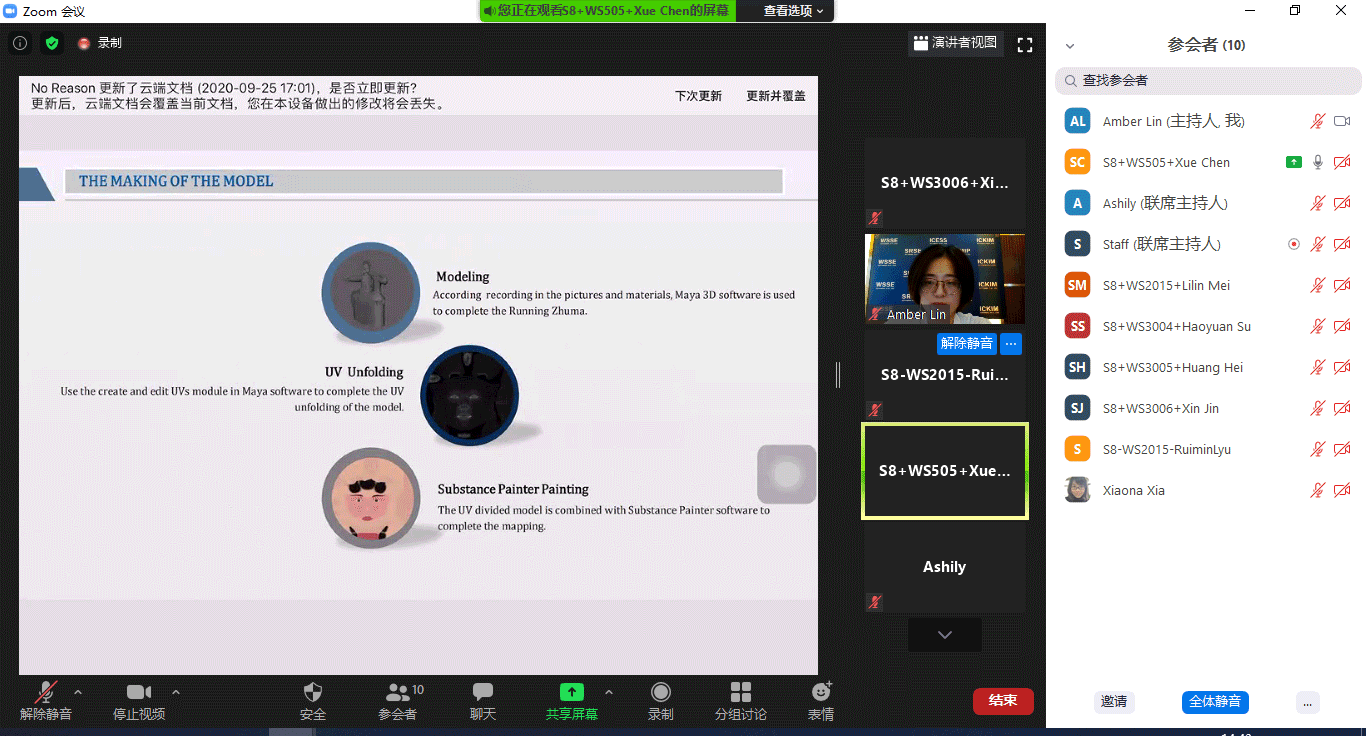Click Xue Chen green sharing indicator

click(1294, 162)
